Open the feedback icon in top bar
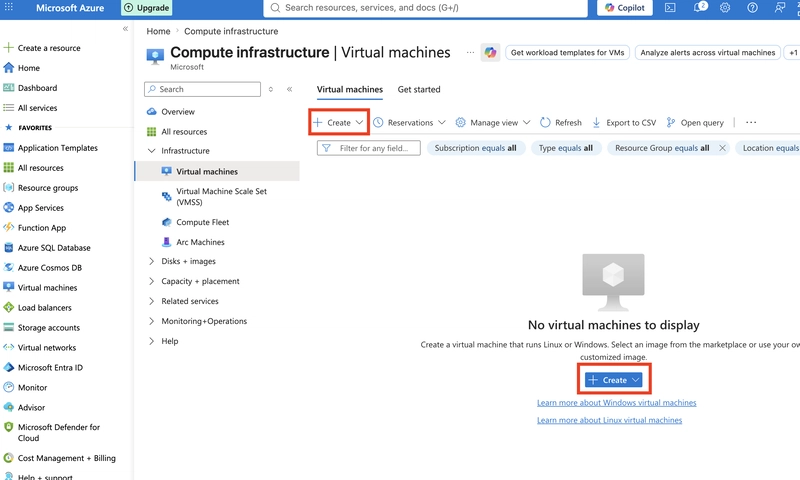Viewport: 800px width, 480px height. click(780, 8)
